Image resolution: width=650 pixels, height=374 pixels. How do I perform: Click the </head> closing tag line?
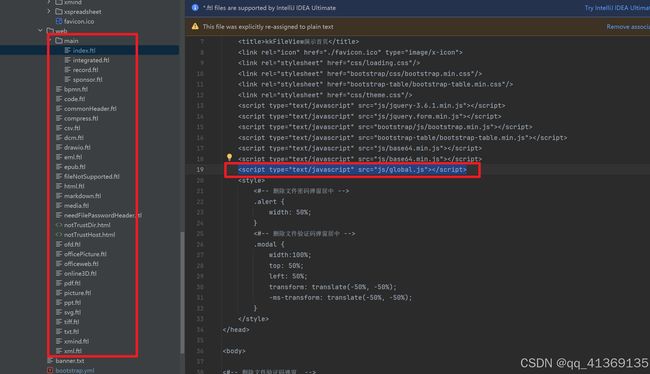click(x=236, y=330)
